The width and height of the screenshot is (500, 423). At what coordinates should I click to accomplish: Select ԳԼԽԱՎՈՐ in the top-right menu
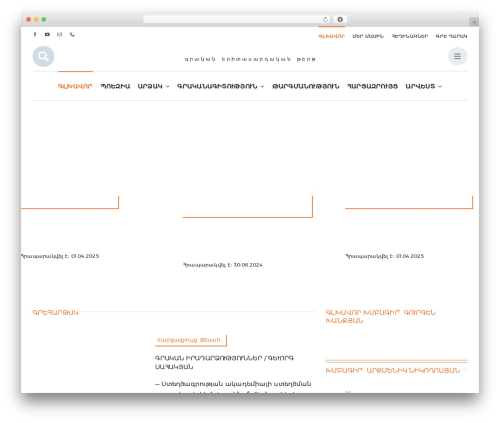tap(331, 36)
